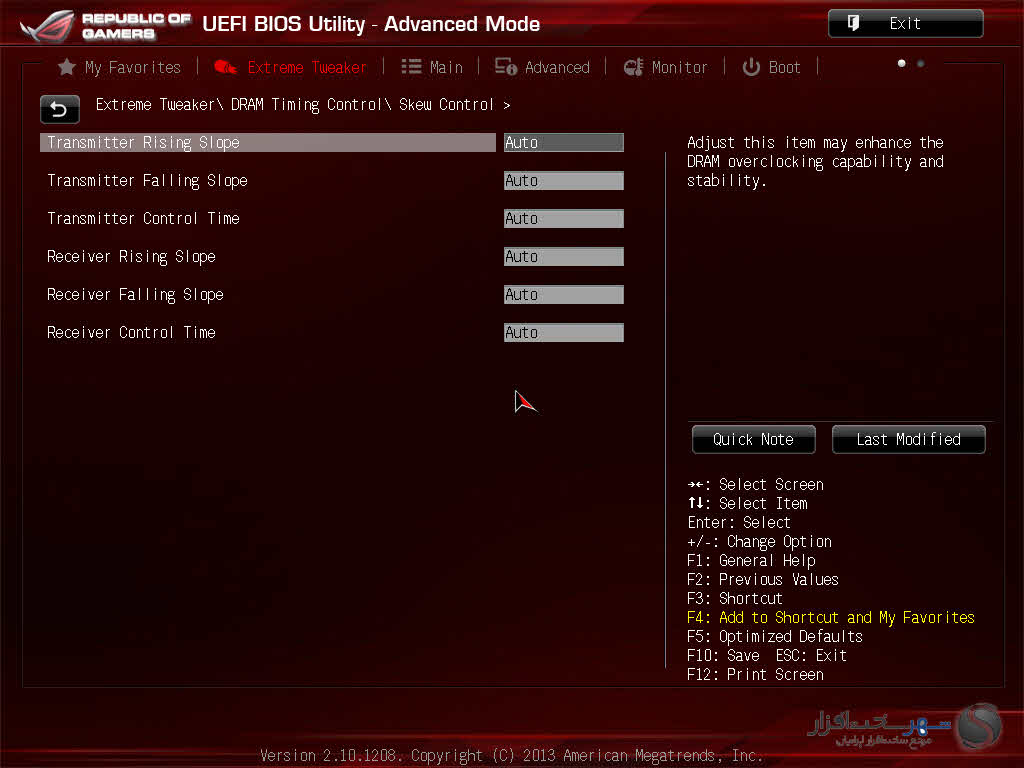Image resolution: width=1024 pixels, height=768 pixels.
Task: Click the My Favorites star icon
Action: point(67,67)
